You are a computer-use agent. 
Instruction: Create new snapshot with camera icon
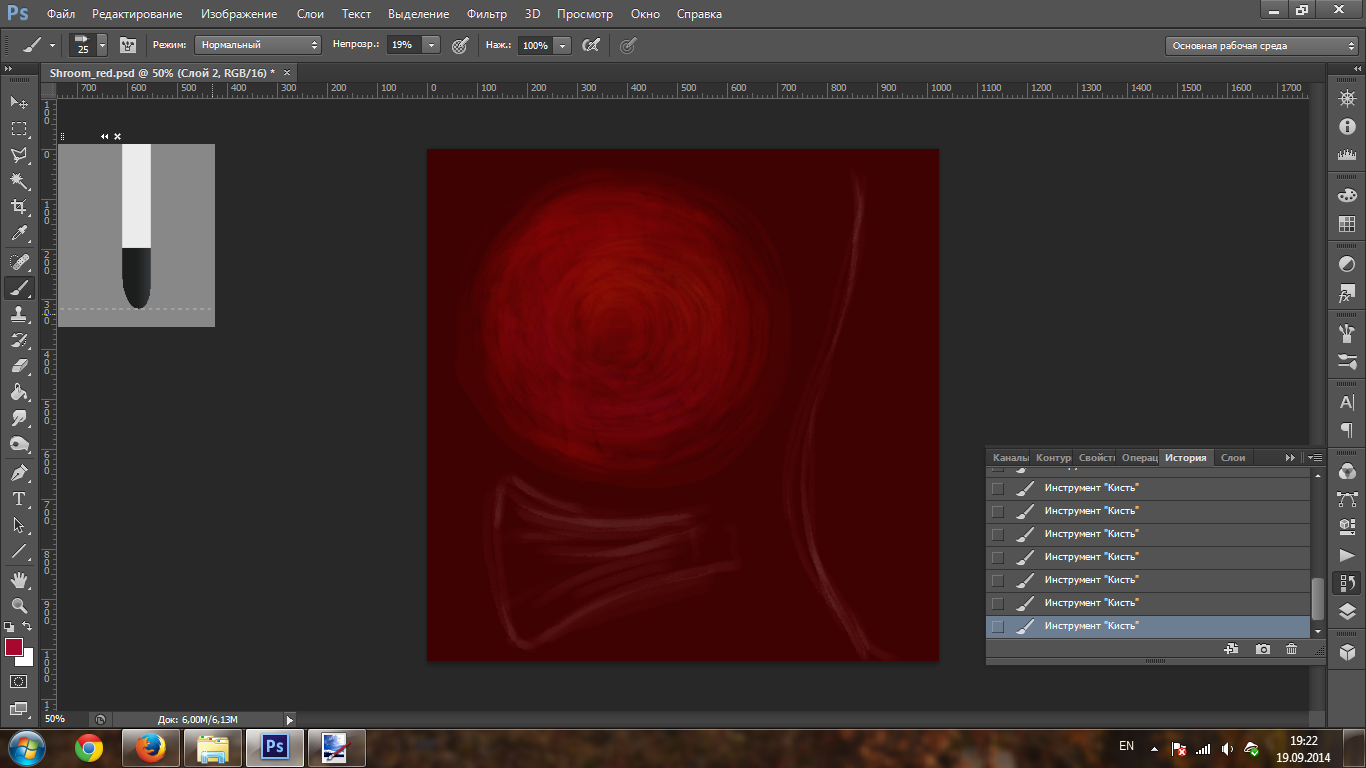[1263, 649]
